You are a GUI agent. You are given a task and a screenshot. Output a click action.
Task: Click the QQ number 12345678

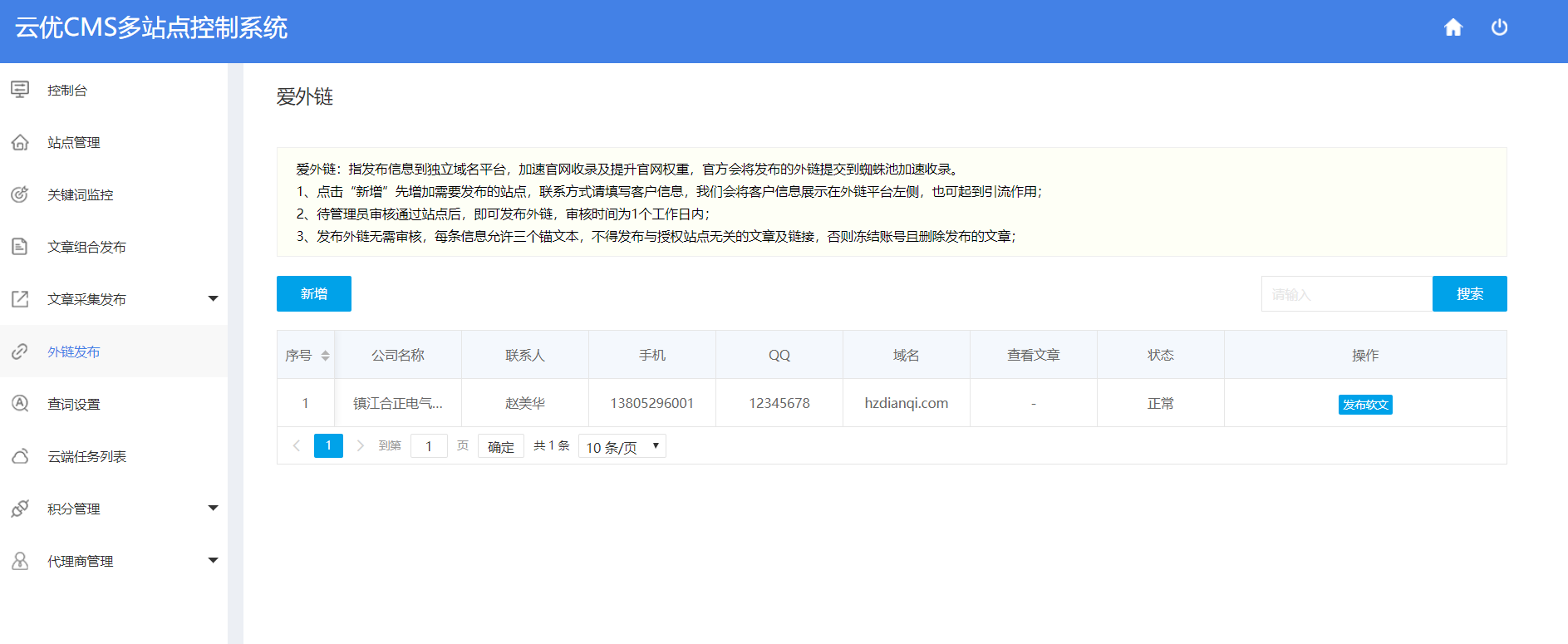[x=779, y=403]
